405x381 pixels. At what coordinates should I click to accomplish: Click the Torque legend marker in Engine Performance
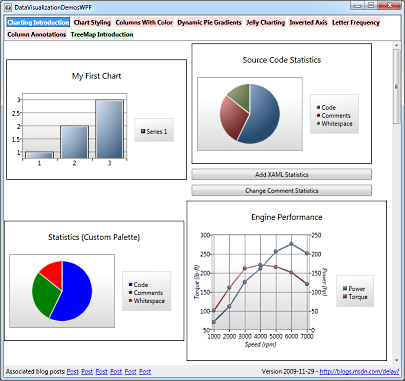click(x=345, y=296)
